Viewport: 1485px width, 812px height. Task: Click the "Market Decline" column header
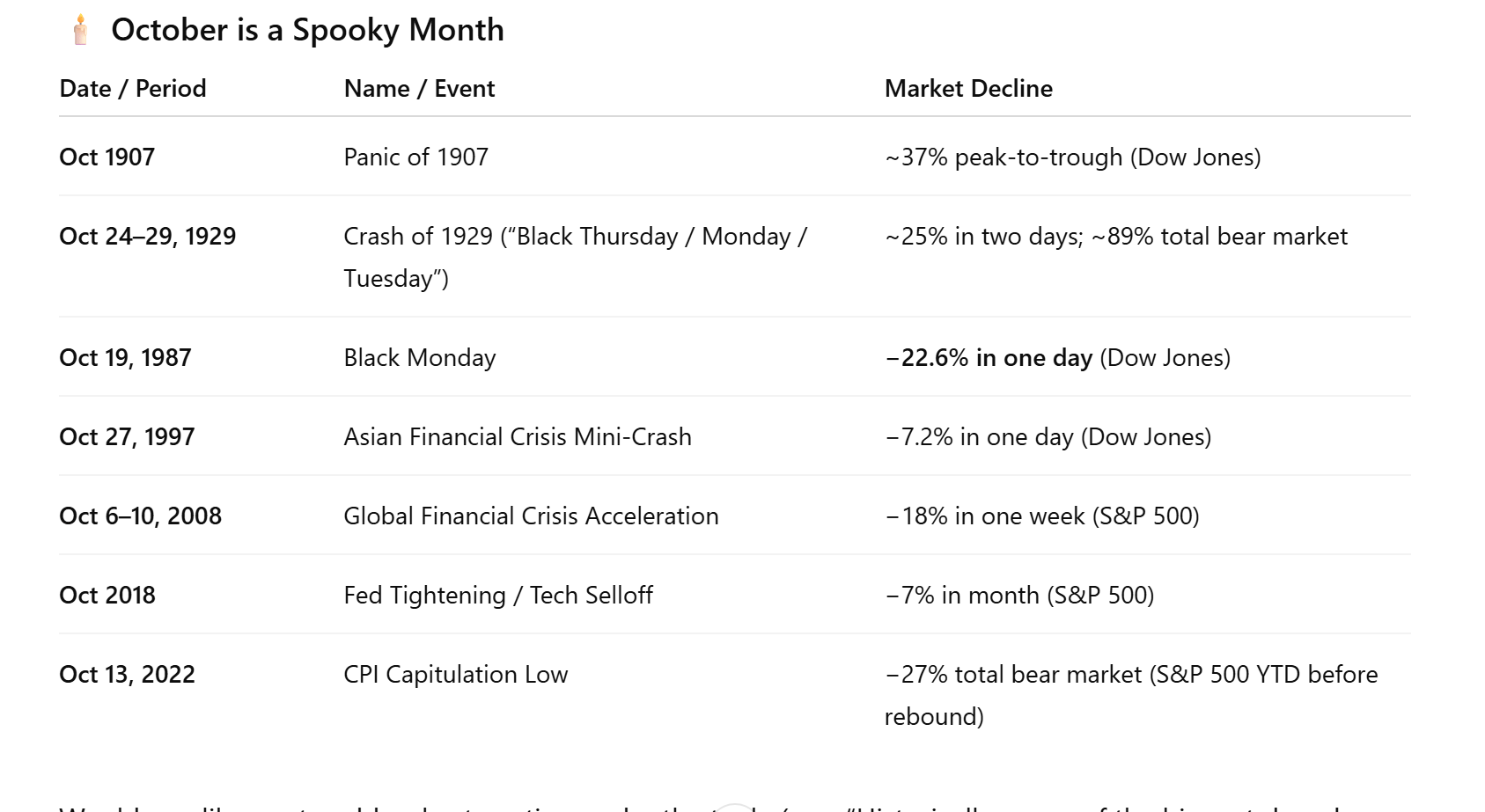(968, 89)
